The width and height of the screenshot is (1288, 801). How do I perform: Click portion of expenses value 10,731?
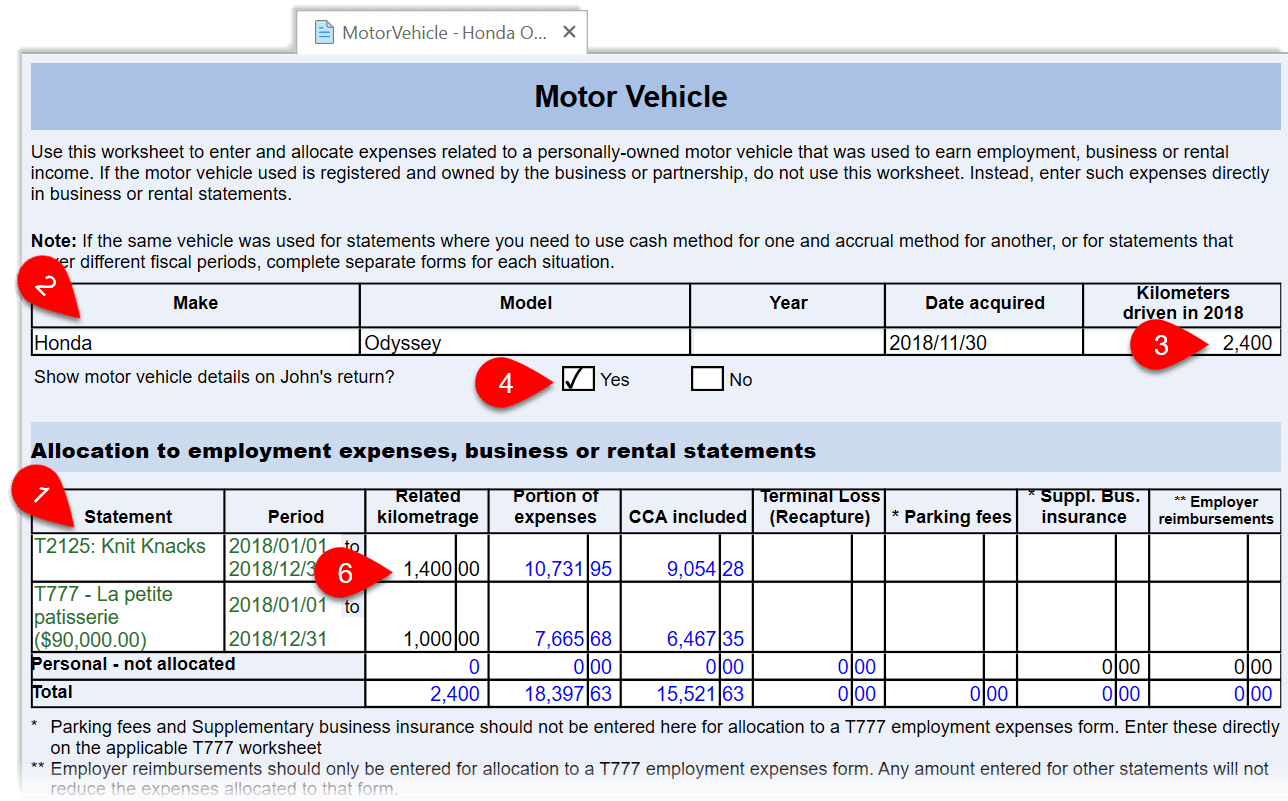coord(553,569)
